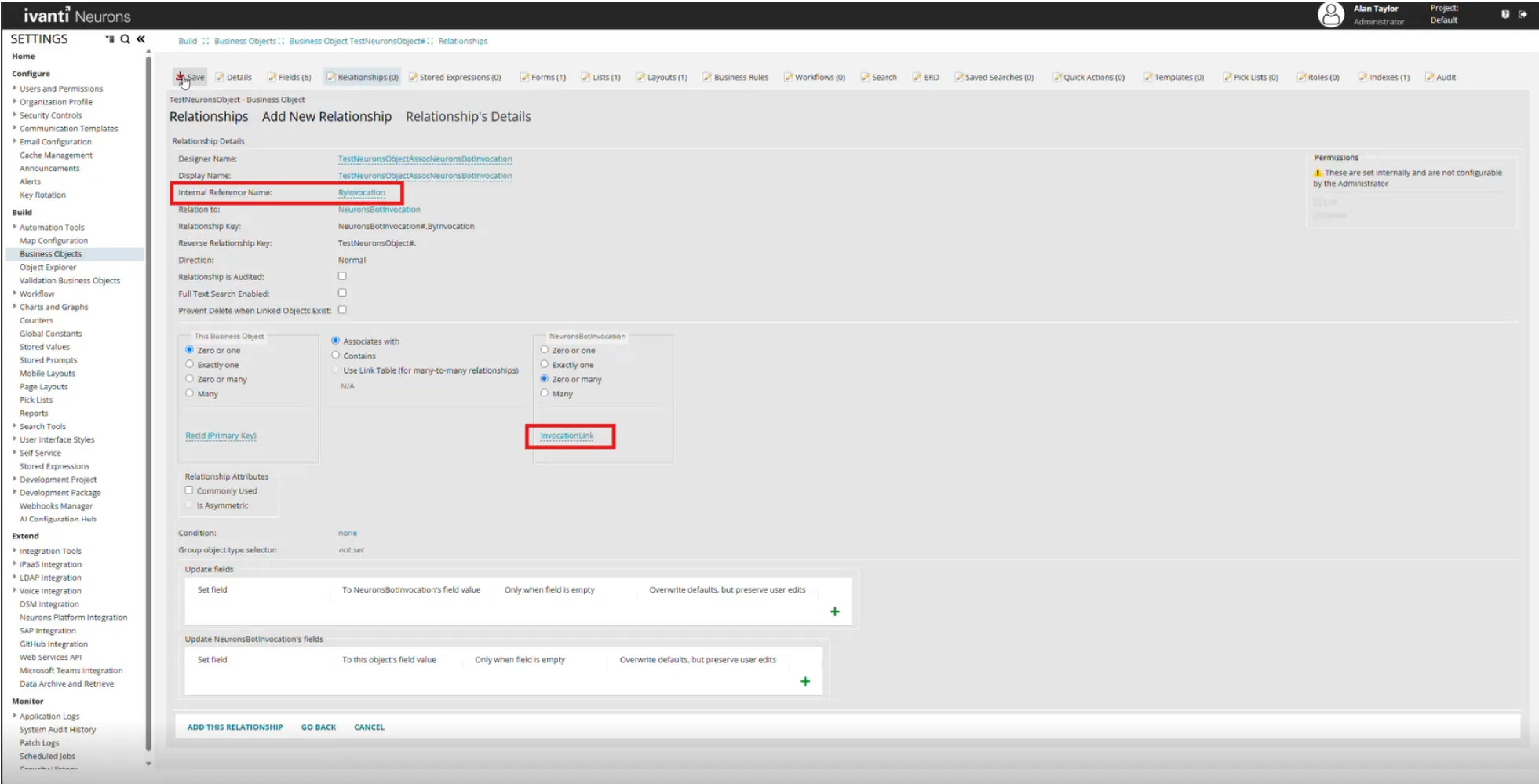
Task: Expand the Charts and Graphs tree node
Action: pos(15,307)
